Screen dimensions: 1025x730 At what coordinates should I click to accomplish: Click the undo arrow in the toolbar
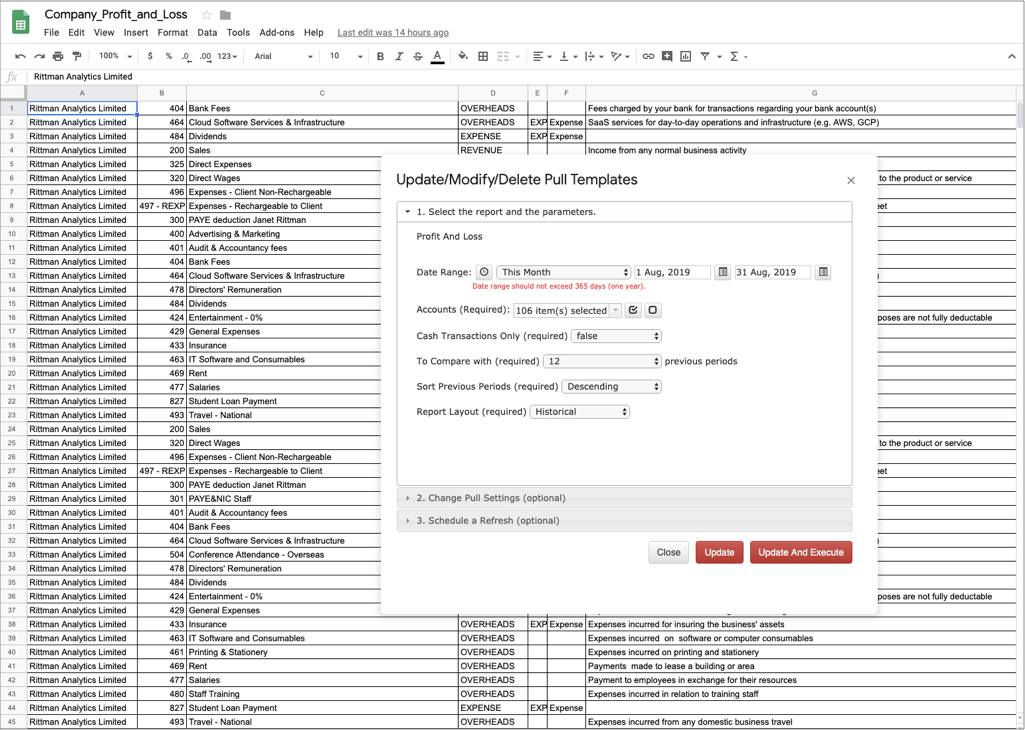coord(20,57)
